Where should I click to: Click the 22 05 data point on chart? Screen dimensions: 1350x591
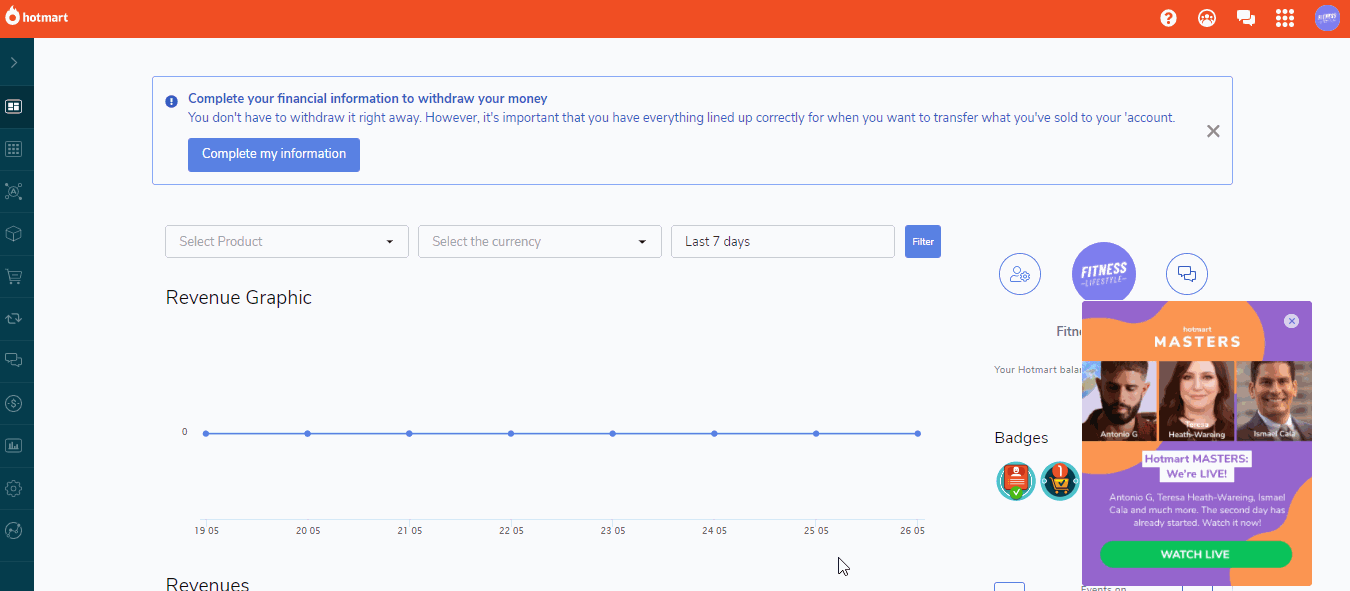[511, 433]
